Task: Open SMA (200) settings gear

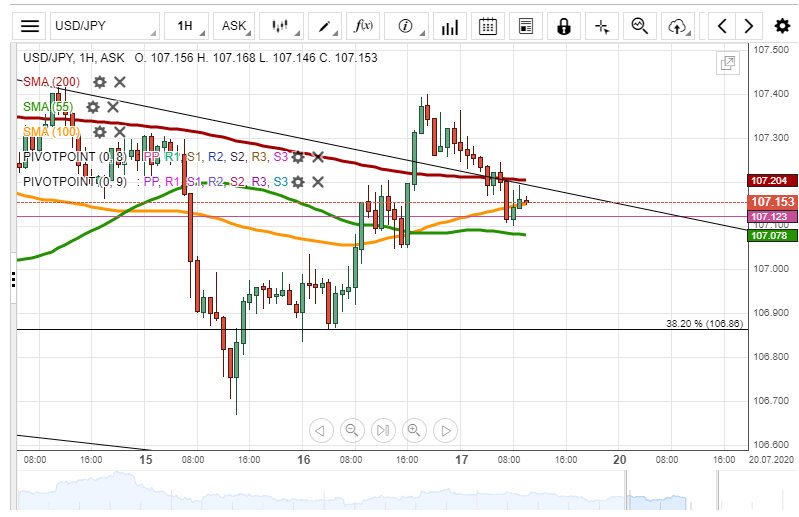Action: pos(100,82)
